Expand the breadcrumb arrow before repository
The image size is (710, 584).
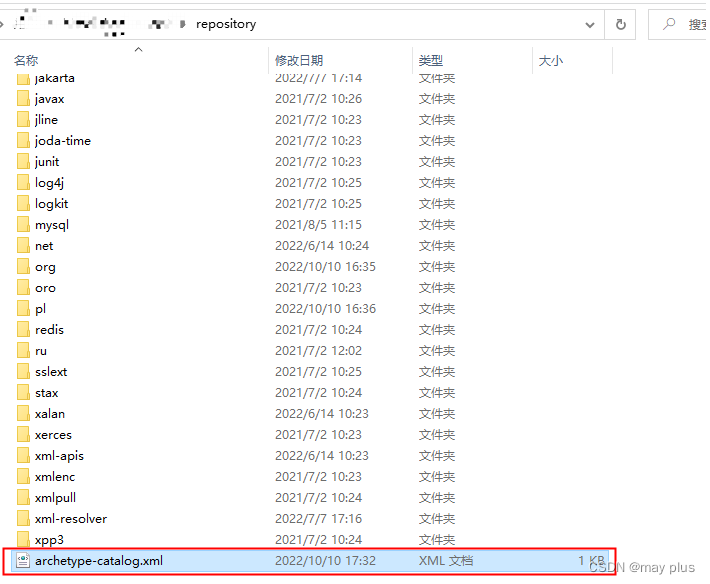pos(182,24)
